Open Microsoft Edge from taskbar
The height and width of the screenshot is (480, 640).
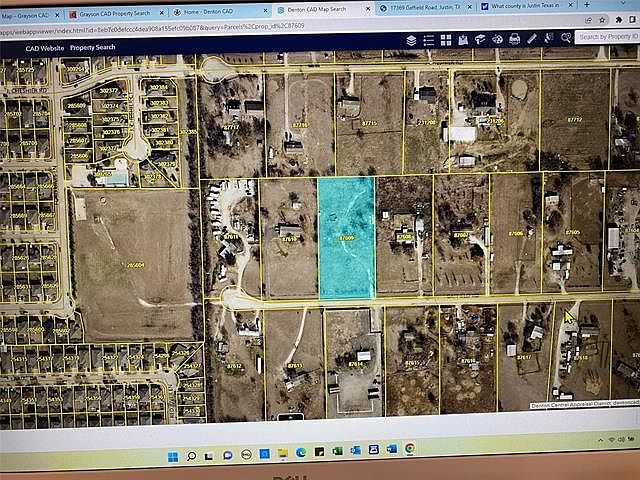pyautogui.click(x=300, y=455)
